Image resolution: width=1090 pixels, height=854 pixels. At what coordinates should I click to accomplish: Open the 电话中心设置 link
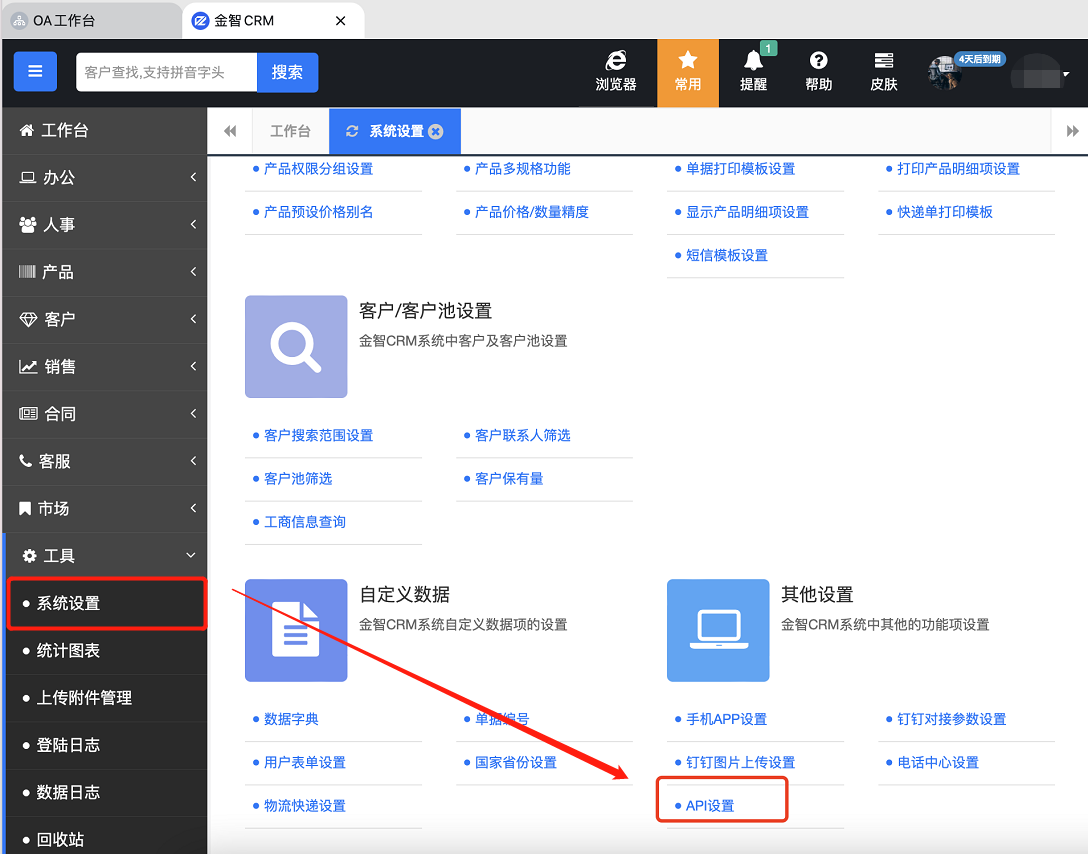pos(938,762)
